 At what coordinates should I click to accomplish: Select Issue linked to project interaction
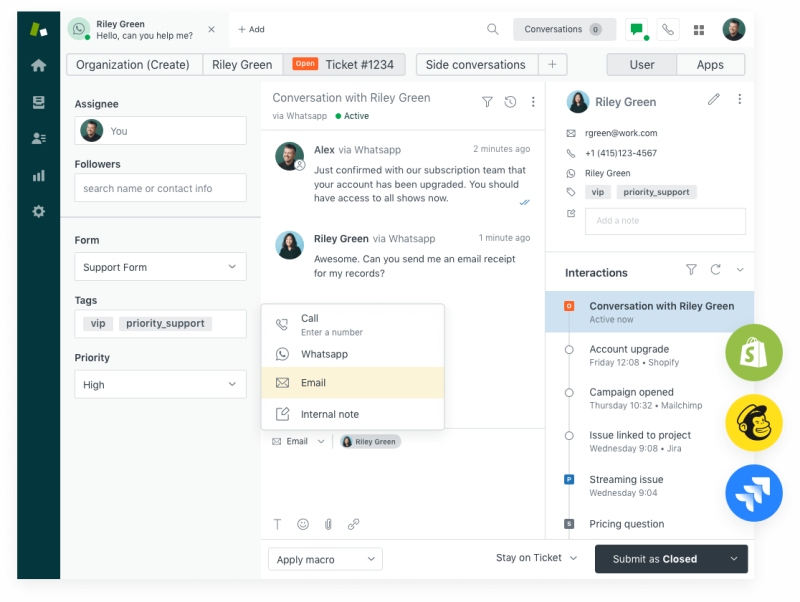(x=638, y=441)
